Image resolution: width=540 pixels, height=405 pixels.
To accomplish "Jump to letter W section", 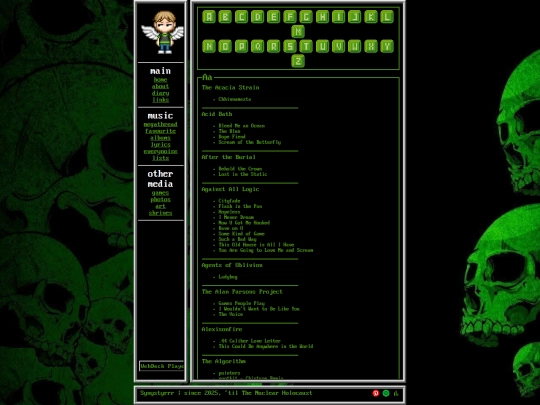I will (355, 46).
